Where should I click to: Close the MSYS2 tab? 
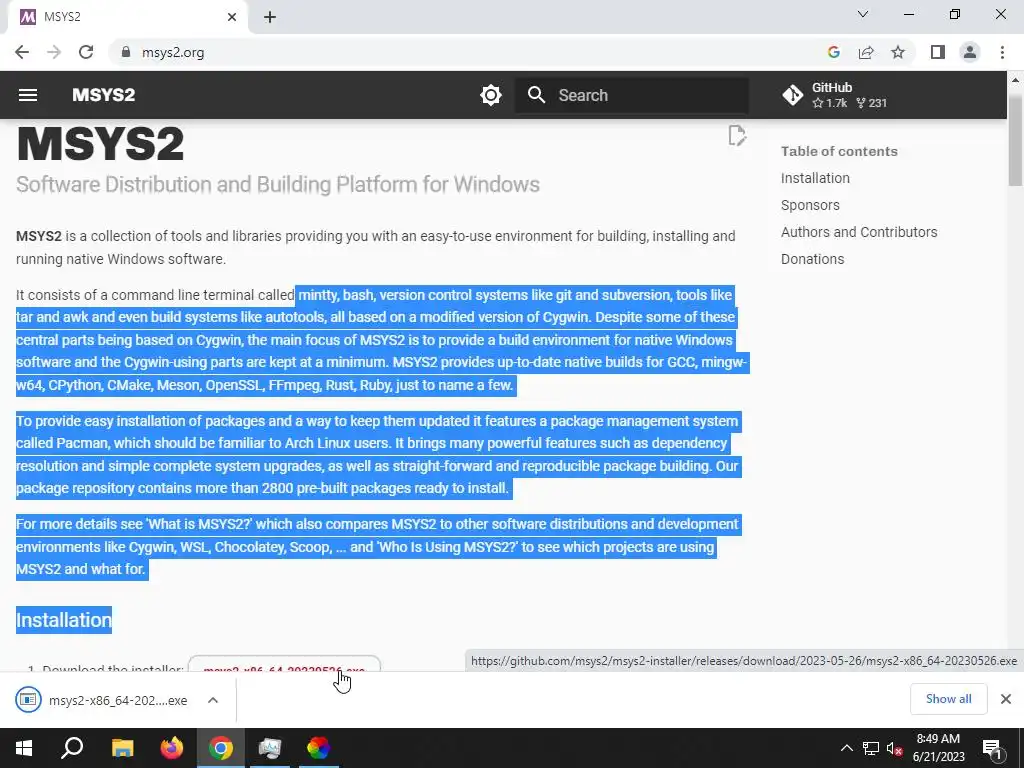[x=232, y=17]
